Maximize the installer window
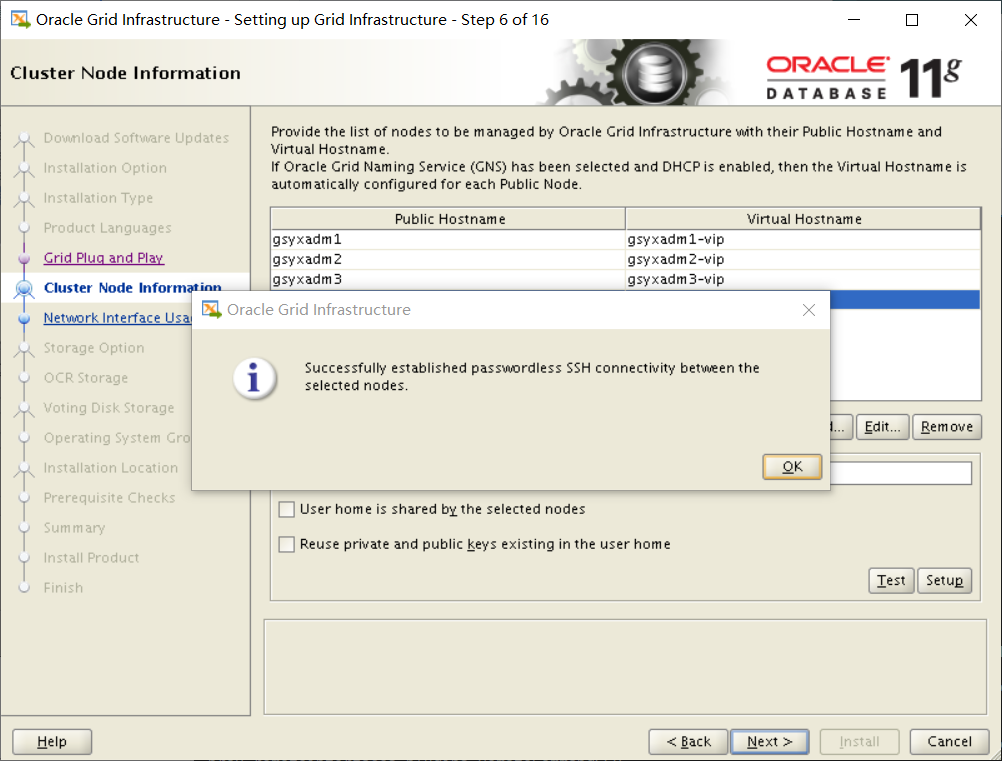 (x=912, y=20)
